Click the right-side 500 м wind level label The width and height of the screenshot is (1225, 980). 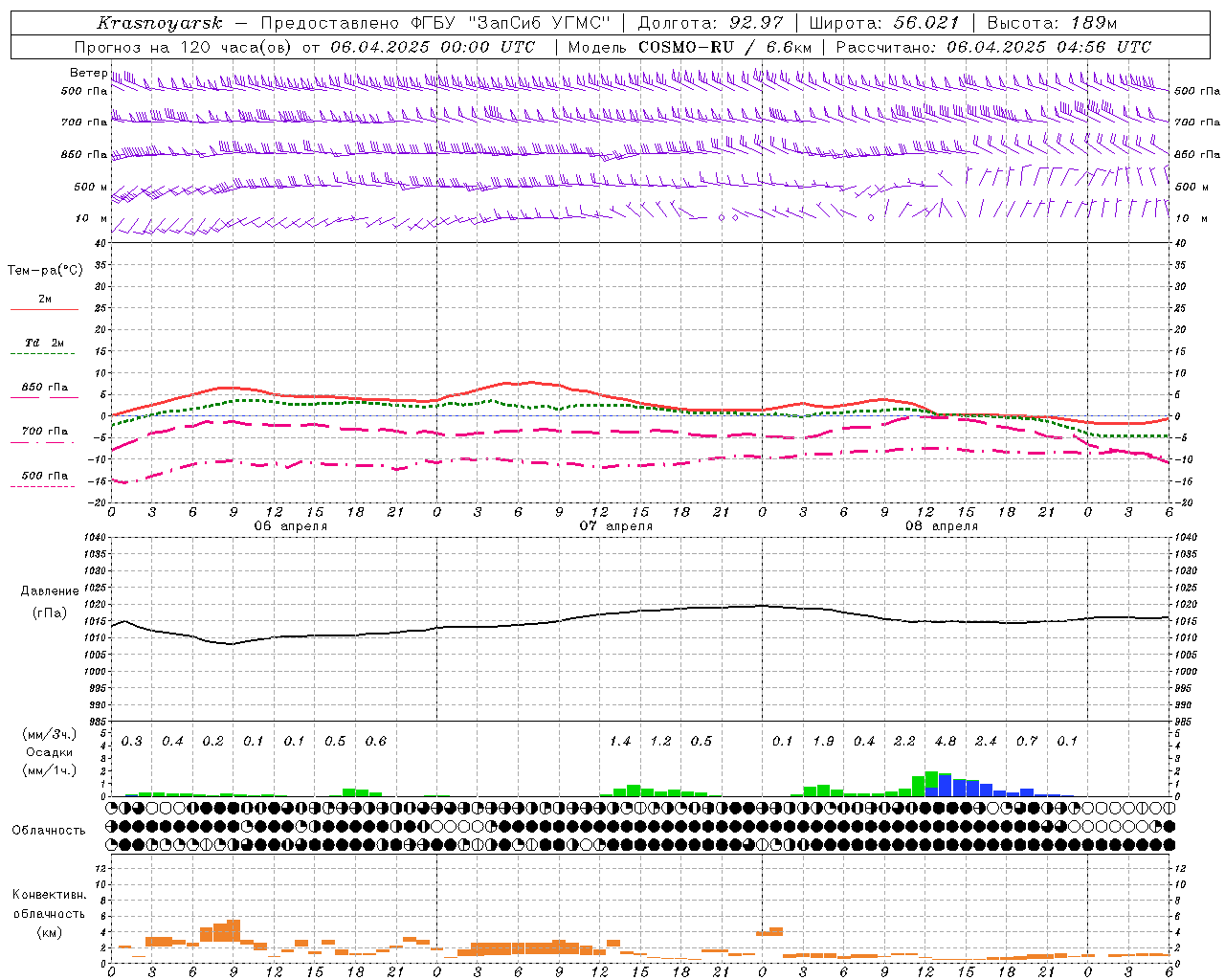point(1191,188)
